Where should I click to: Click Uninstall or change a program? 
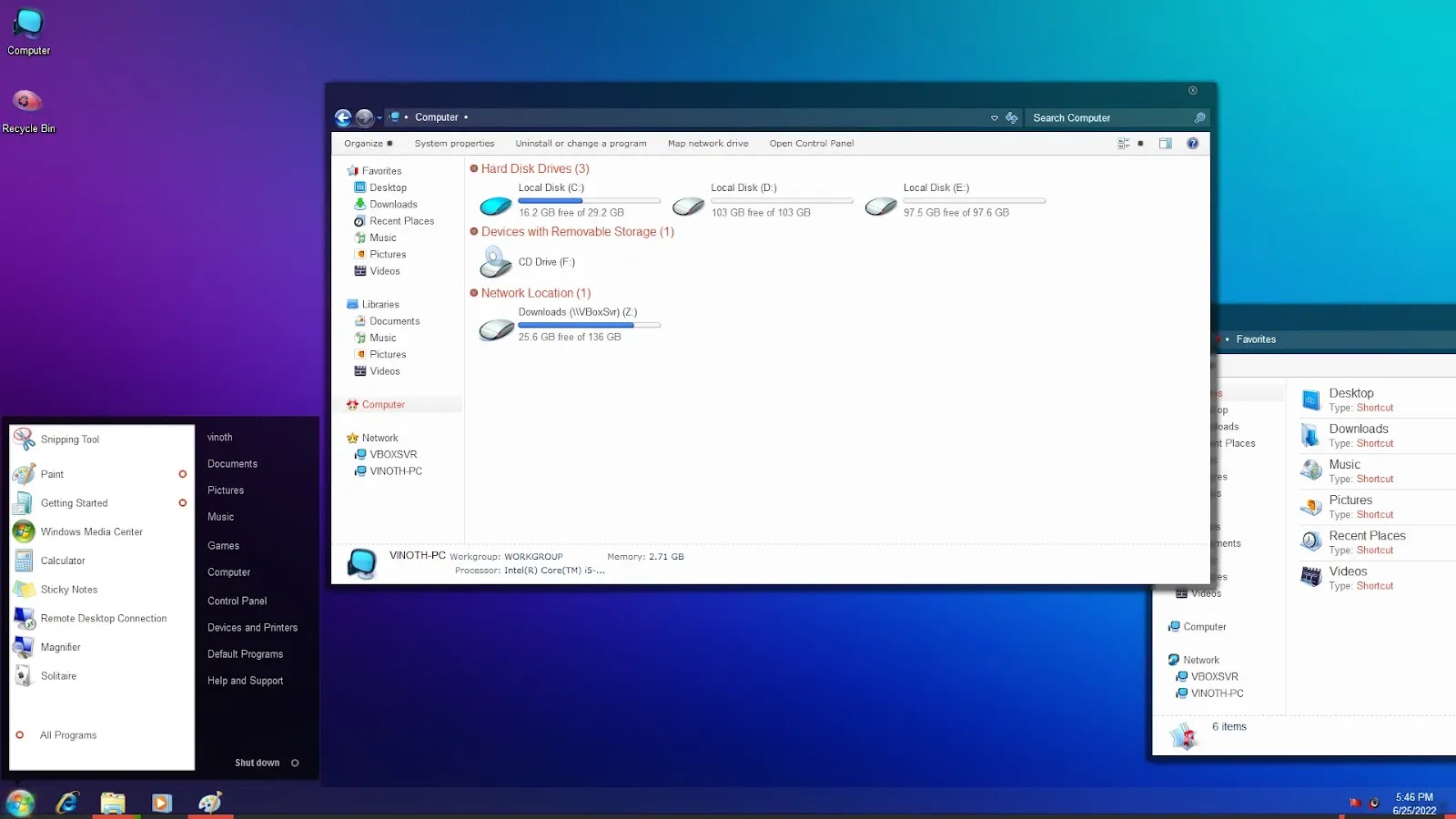(581, 144)
